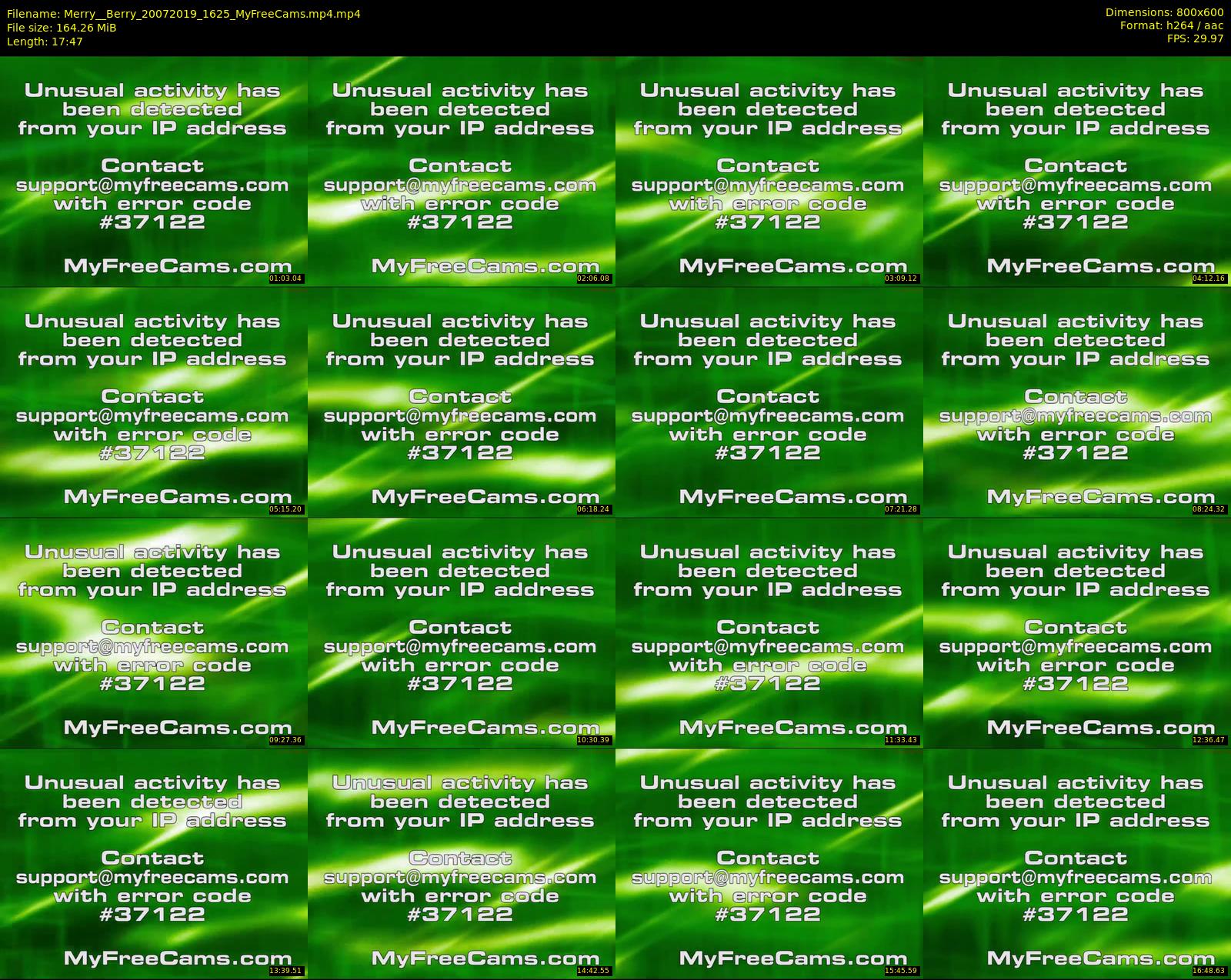Pick the thumbnail stamped 11:33.43
Screen dimensions: 1231x980
[769, 632]
